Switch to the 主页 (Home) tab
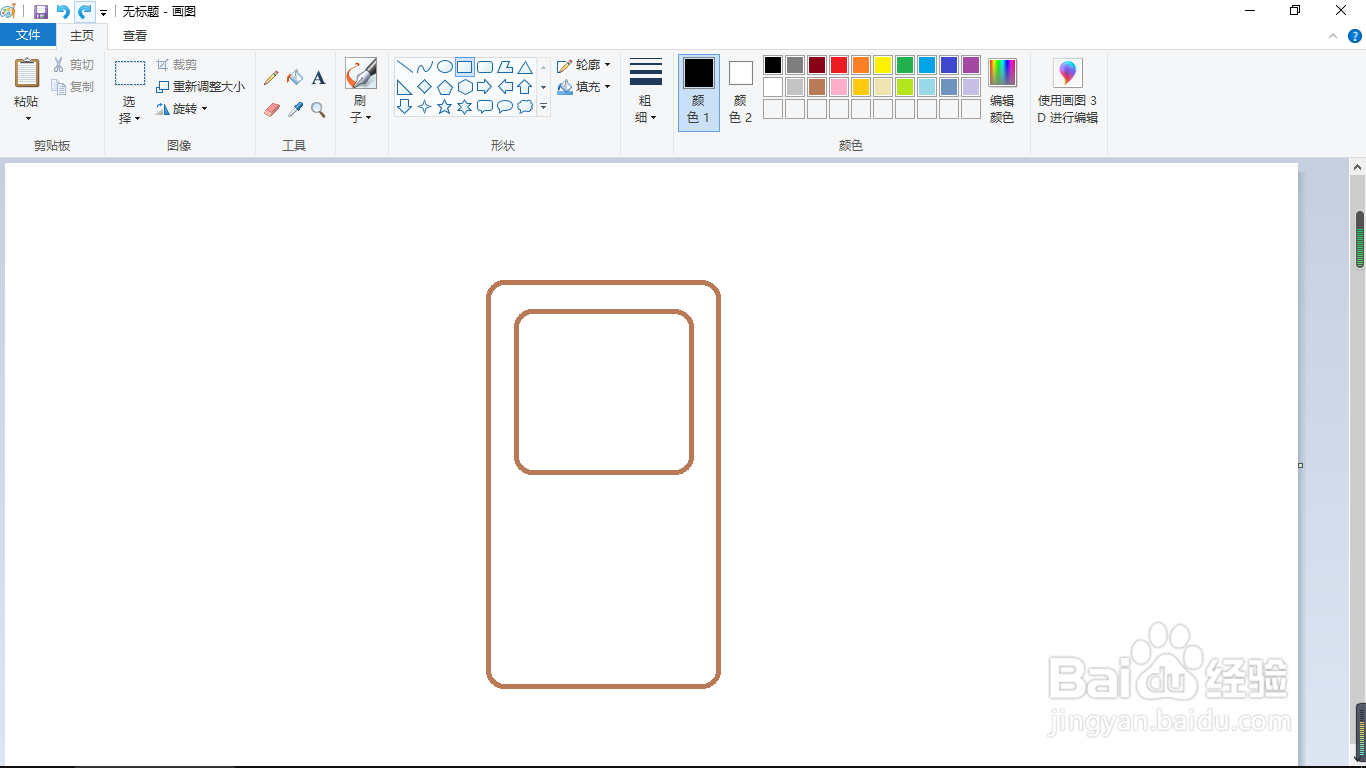Screen dimensions: 1366x768 point(82,35)
